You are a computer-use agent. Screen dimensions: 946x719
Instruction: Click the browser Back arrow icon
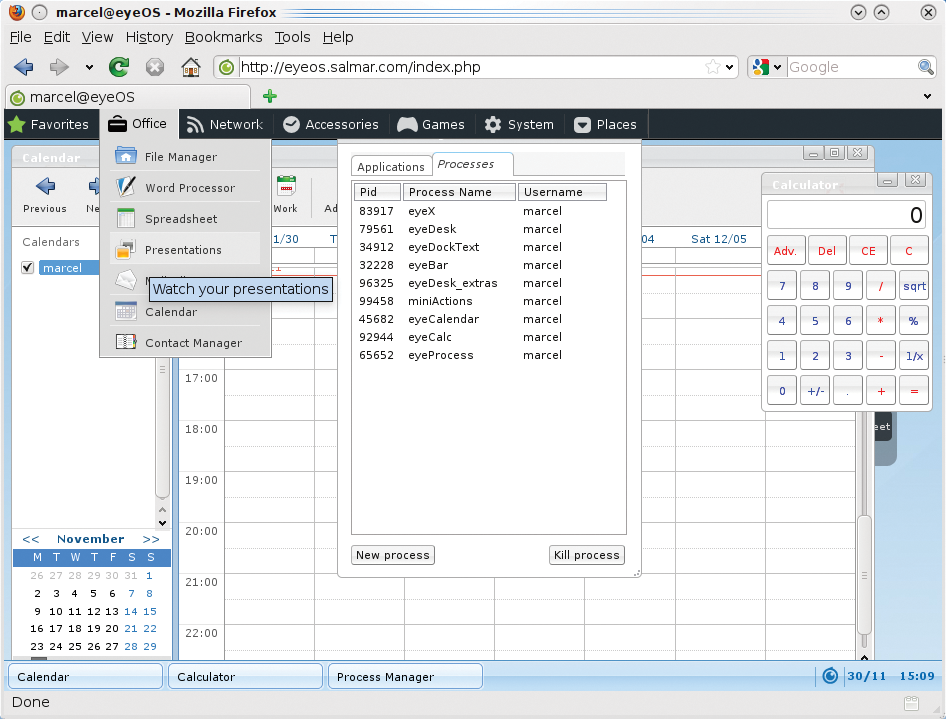click(24, 67)
